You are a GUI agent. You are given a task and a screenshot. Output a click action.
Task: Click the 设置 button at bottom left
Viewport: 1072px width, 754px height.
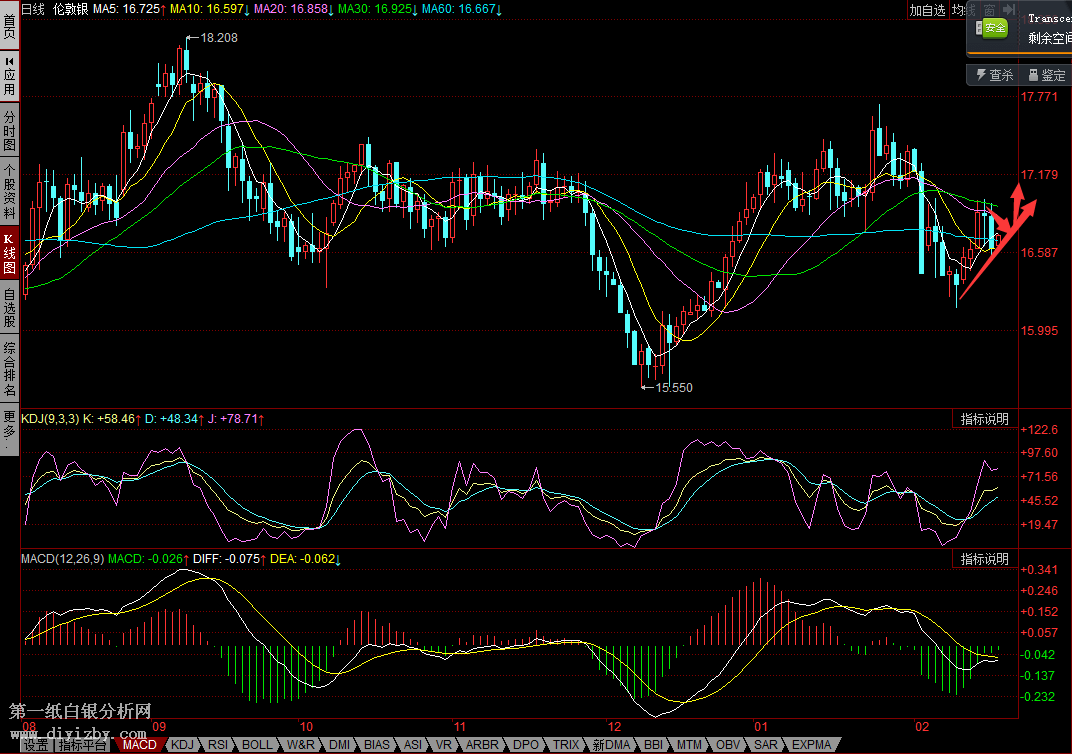[36, 745]
